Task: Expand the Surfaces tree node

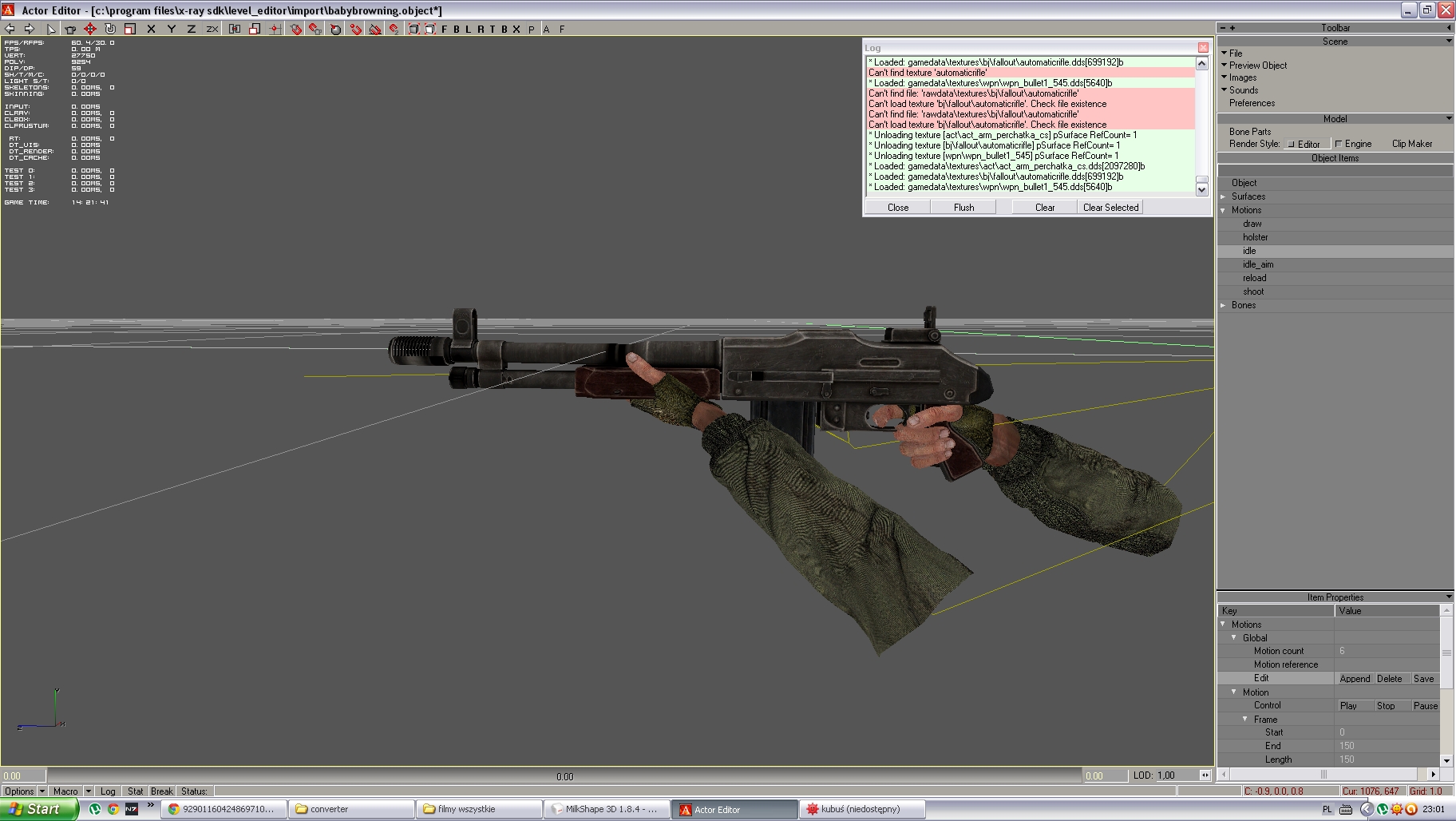Action: (x=1223, y=196)
